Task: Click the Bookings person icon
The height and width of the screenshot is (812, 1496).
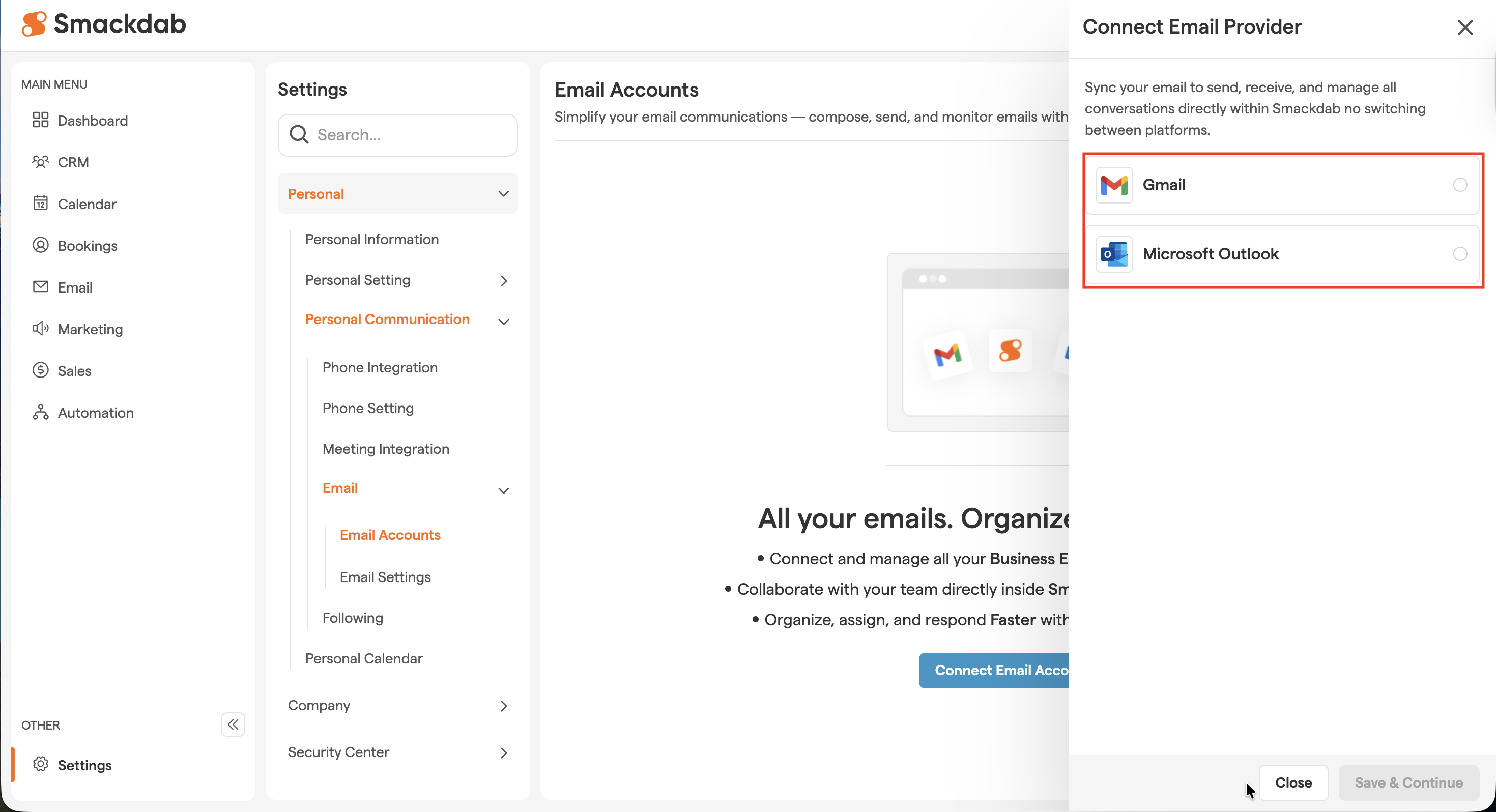Action: pos(40,245)
